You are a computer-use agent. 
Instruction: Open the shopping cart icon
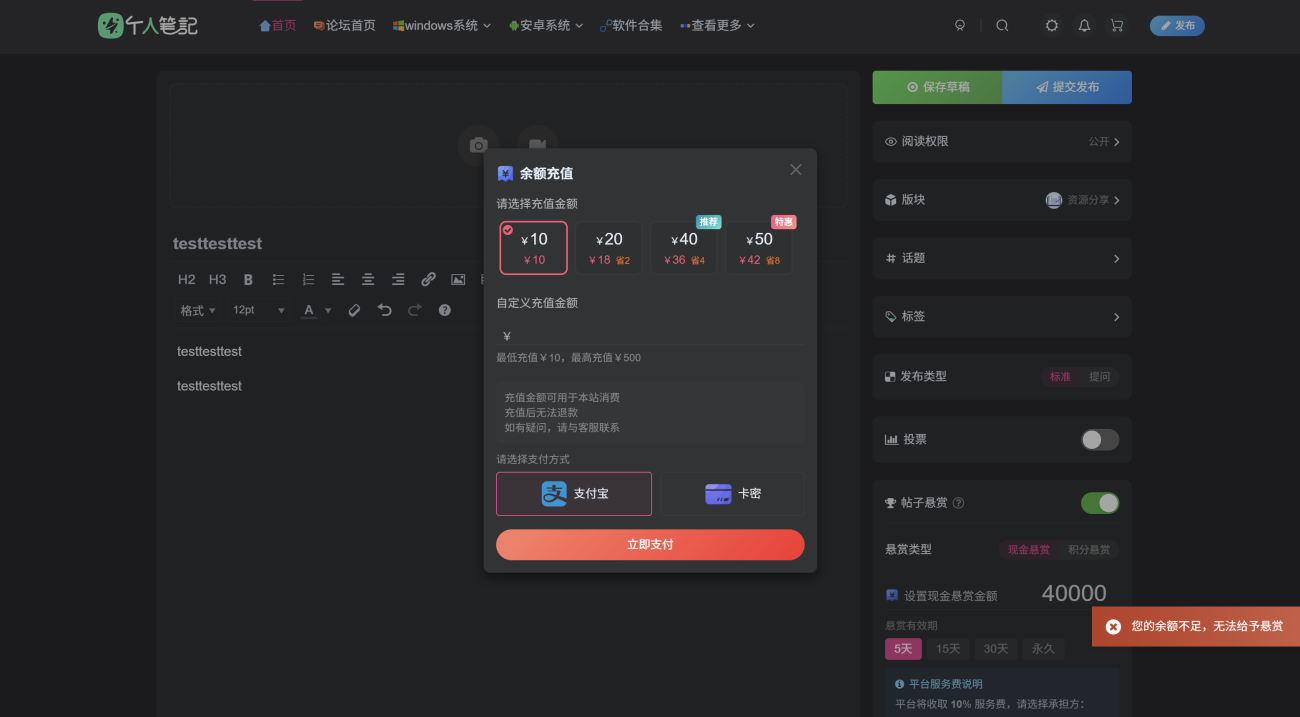coord(1117,26)
